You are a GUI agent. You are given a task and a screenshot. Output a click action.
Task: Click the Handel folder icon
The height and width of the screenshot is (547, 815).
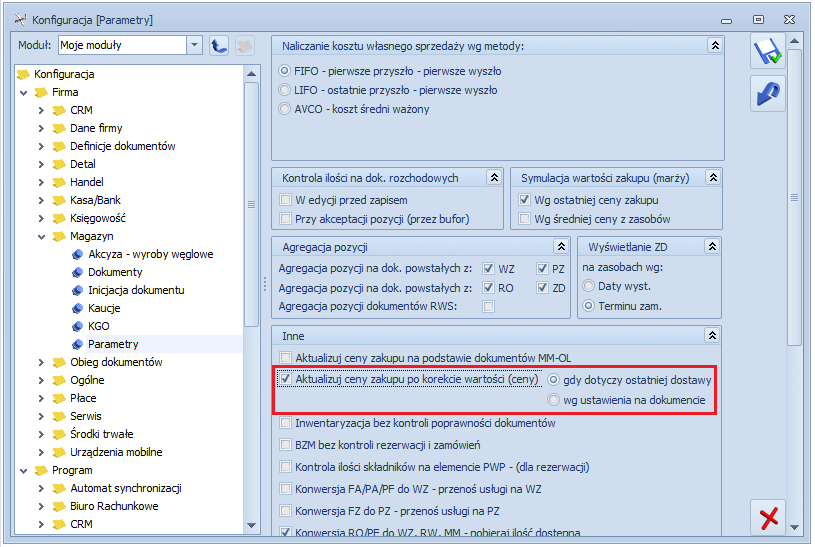tap(59, 183)
